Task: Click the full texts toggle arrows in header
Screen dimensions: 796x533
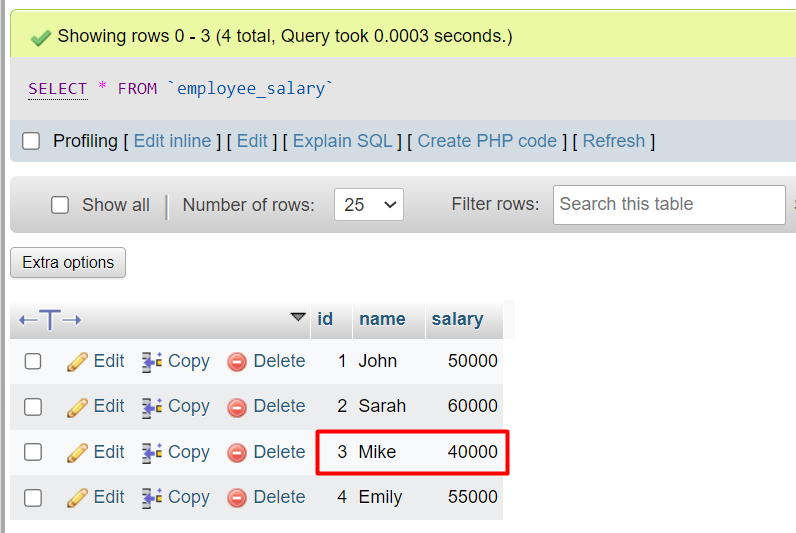Action: click(x=50, y=320)
